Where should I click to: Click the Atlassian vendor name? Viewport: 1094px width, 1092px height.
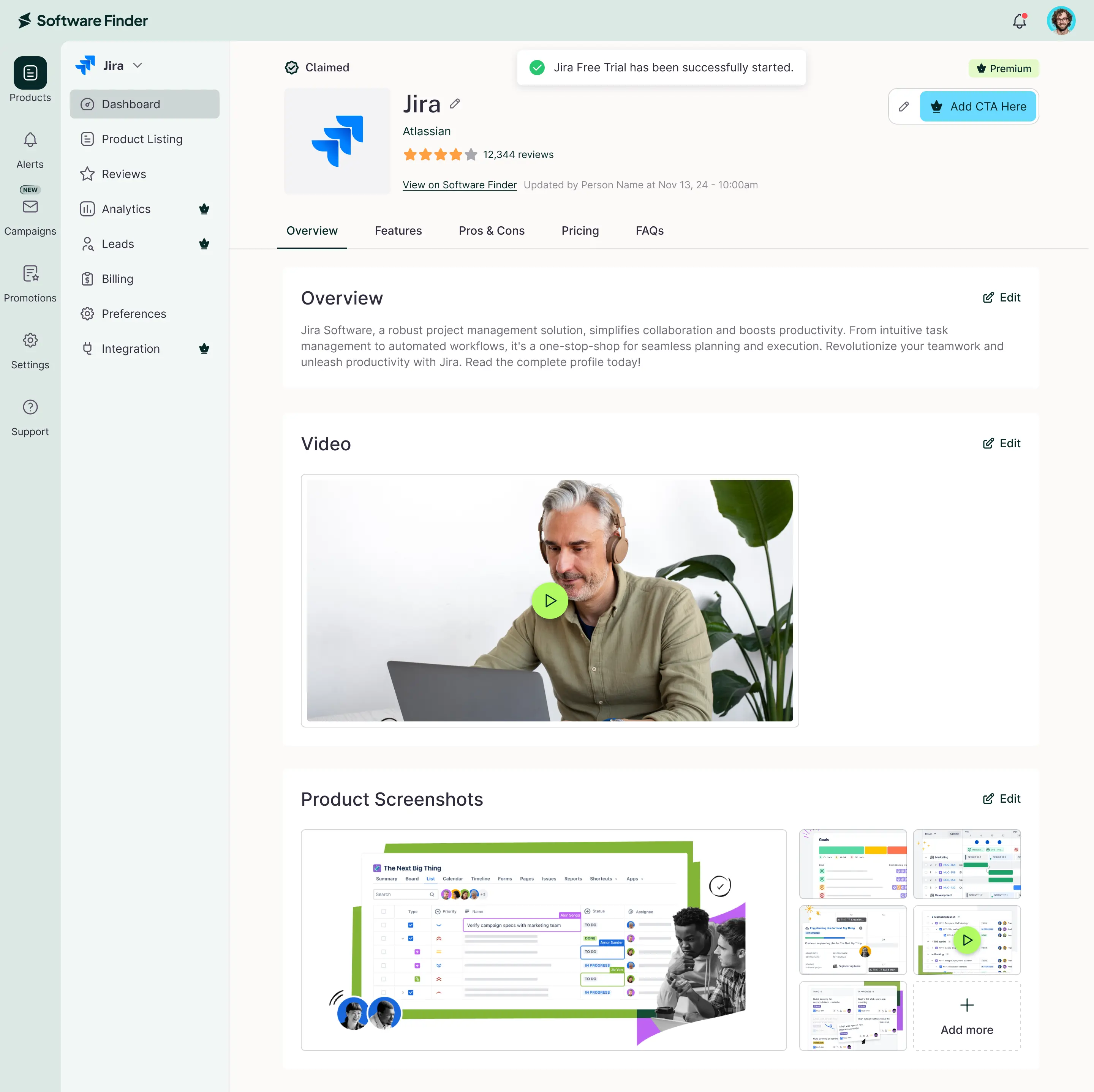426,131
